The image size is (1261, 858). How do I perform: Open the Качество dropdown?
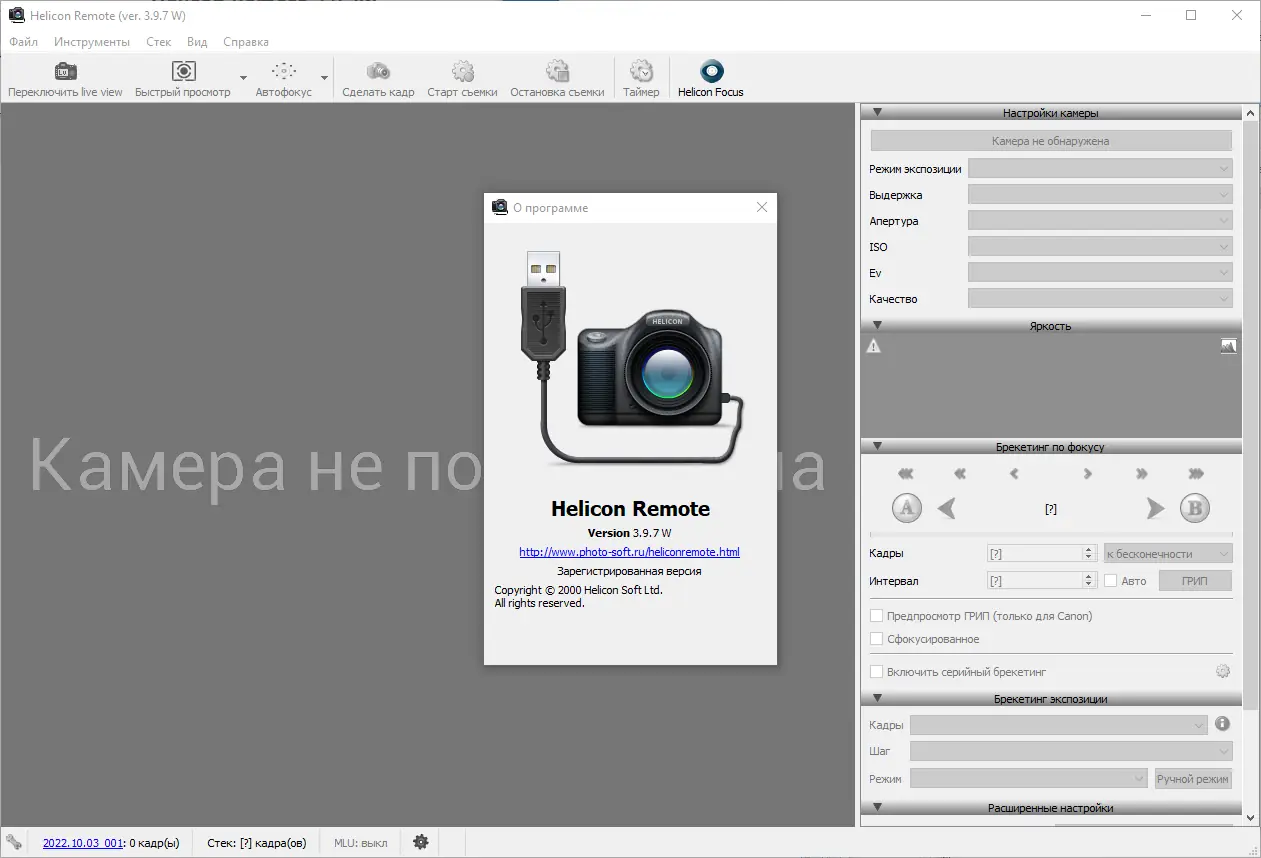1100,299
